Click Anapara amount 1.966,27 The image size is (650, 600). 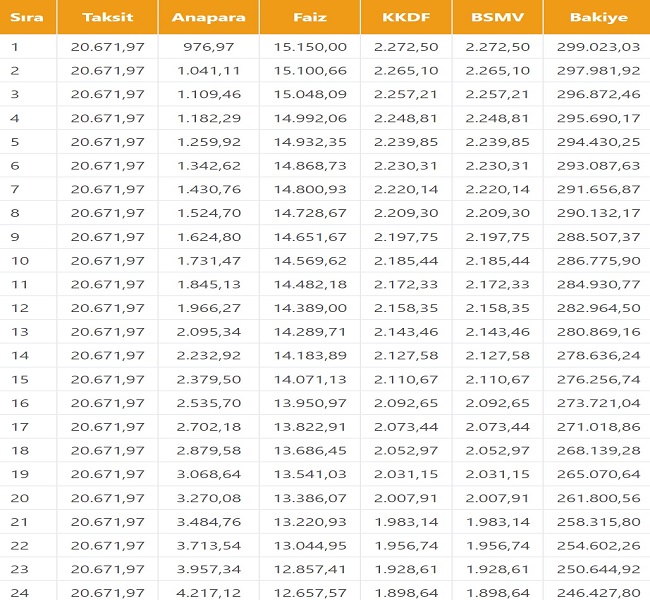[x=209, y=308]
